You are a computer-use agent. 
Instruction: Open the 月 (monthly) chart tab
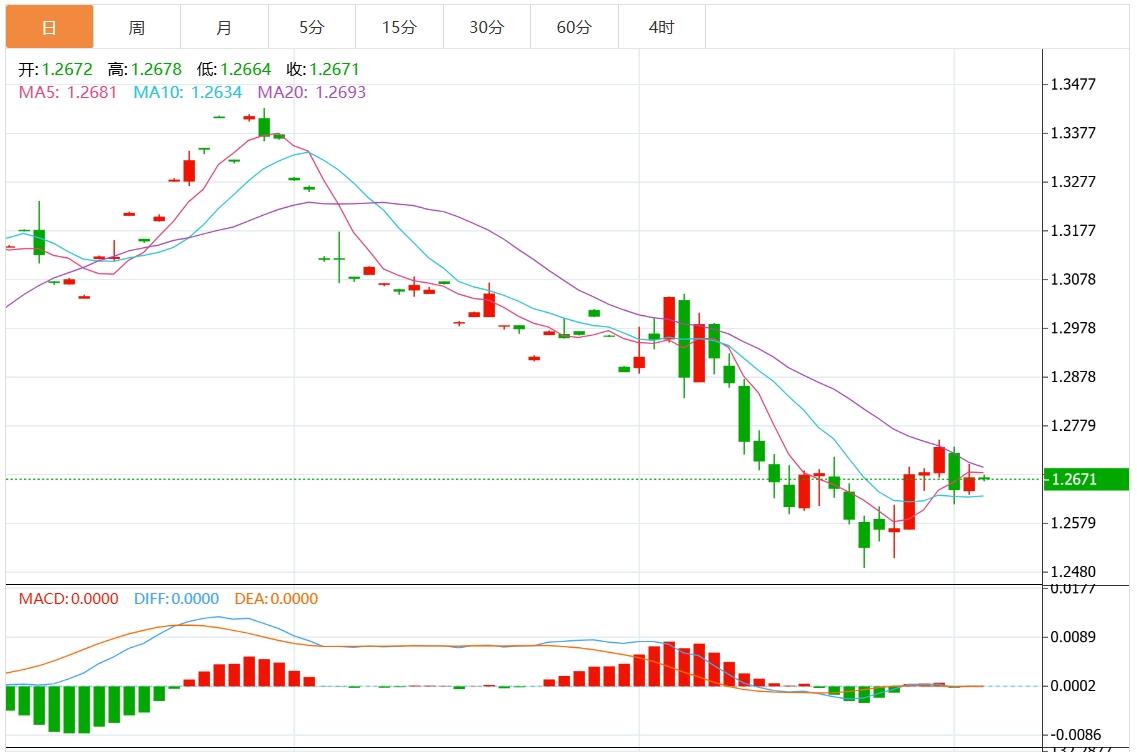click(x=224, y=27)
